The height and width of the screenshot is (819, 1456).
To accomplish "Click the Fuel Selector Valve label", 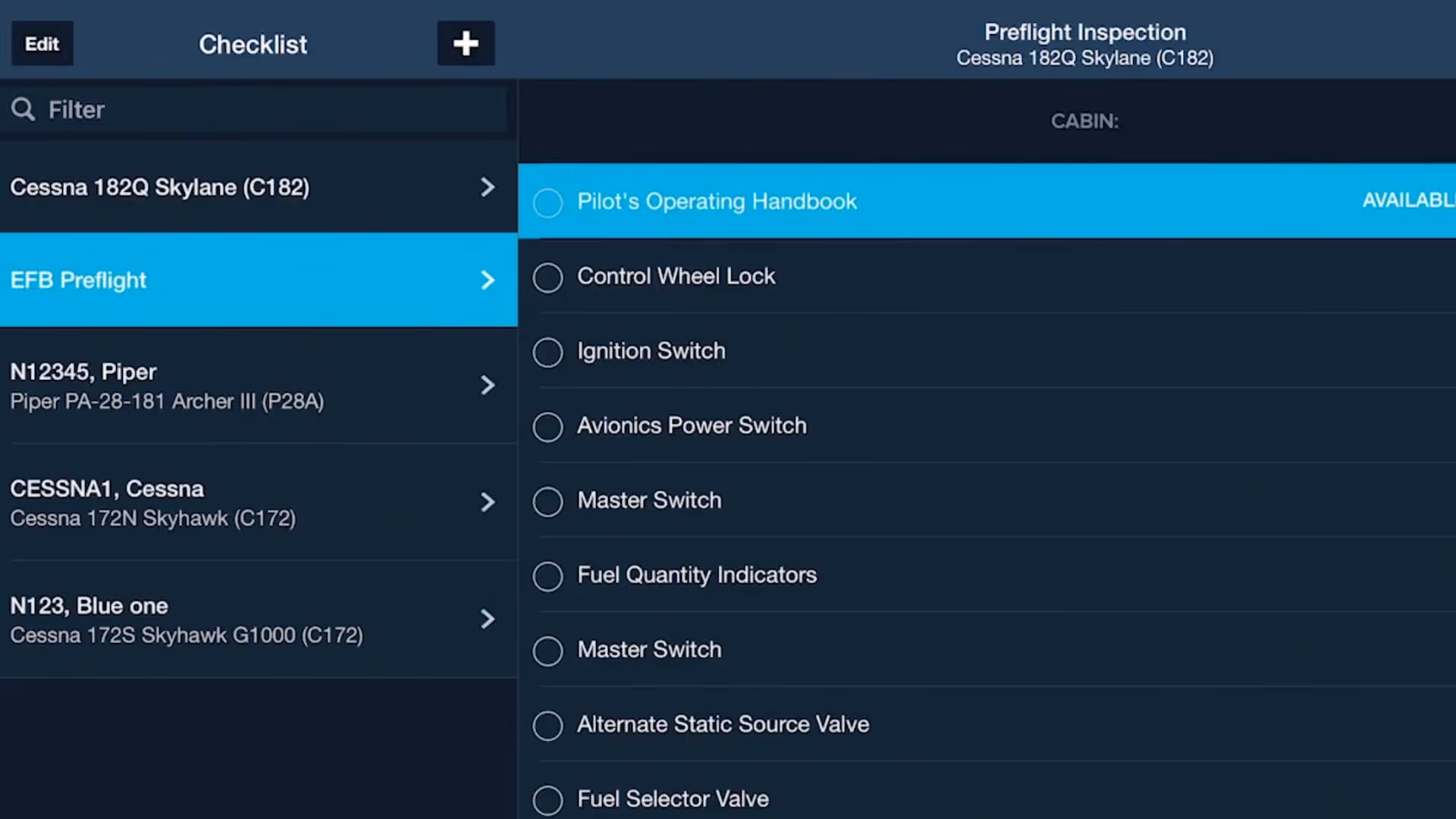I will [x=673, y=799].
